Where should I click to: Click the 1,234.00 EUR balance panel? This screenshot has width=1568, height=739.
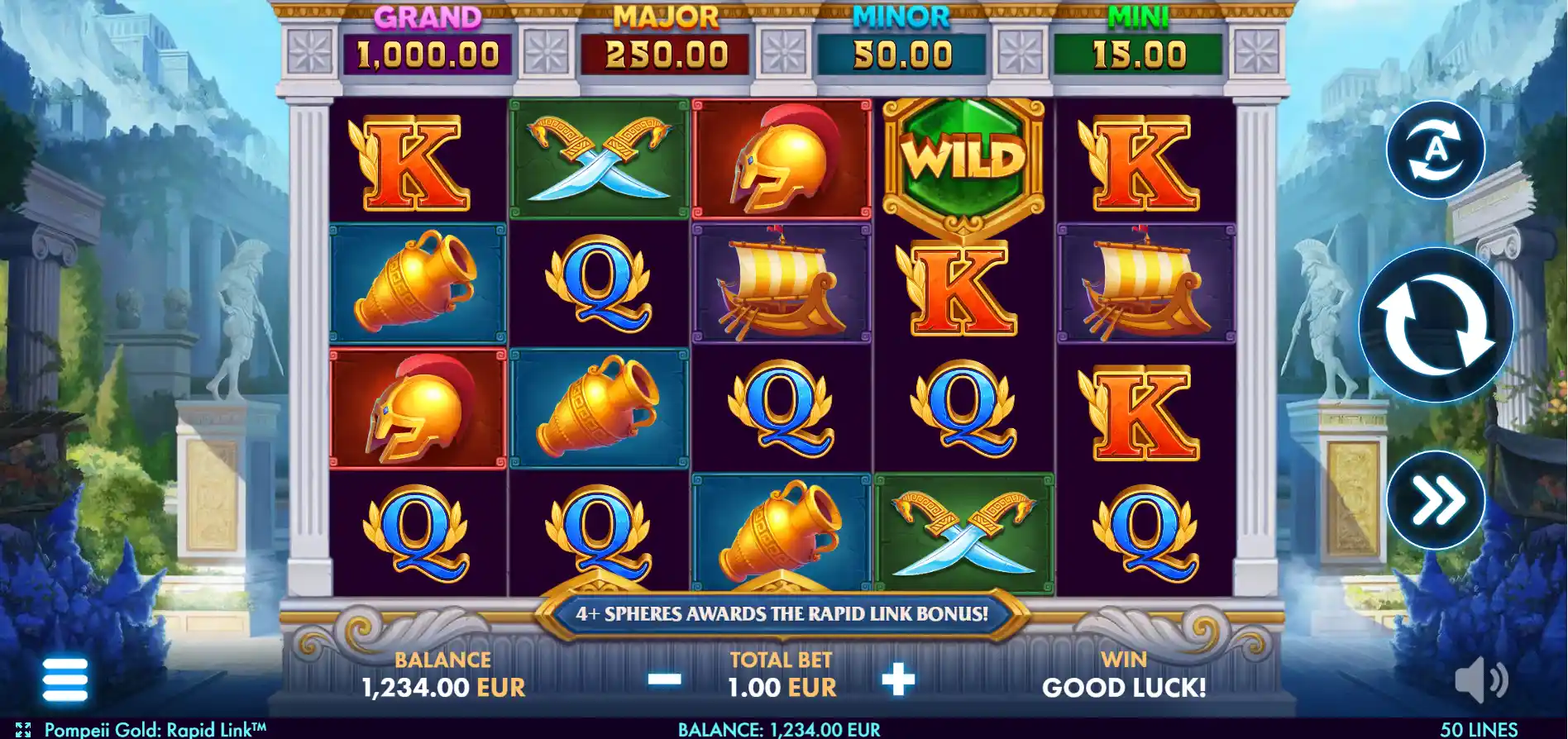[x=443, y=675]
